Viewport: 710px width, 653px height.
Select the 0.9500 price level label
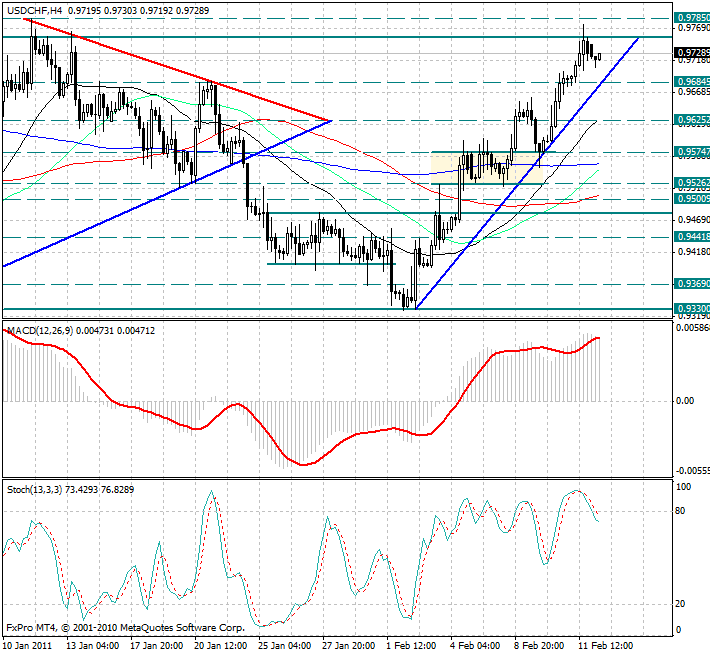click(692, 199)
